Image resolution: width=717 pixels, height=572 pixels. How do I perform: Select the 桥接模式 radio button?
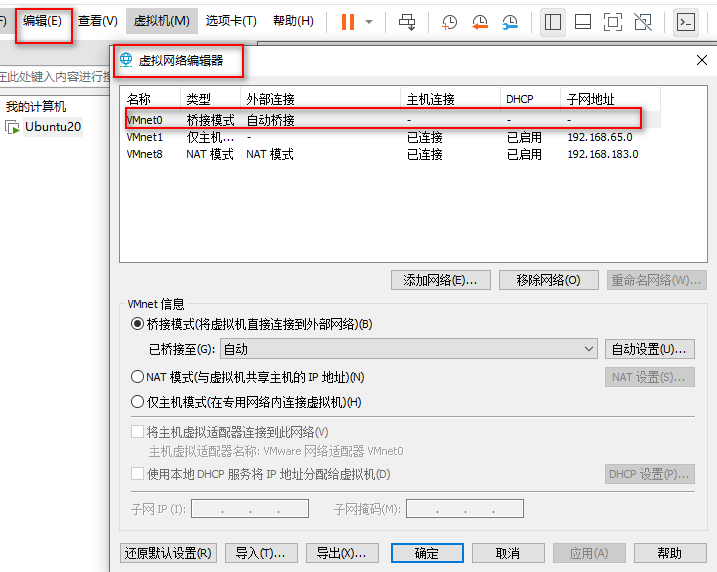(137, 324)
